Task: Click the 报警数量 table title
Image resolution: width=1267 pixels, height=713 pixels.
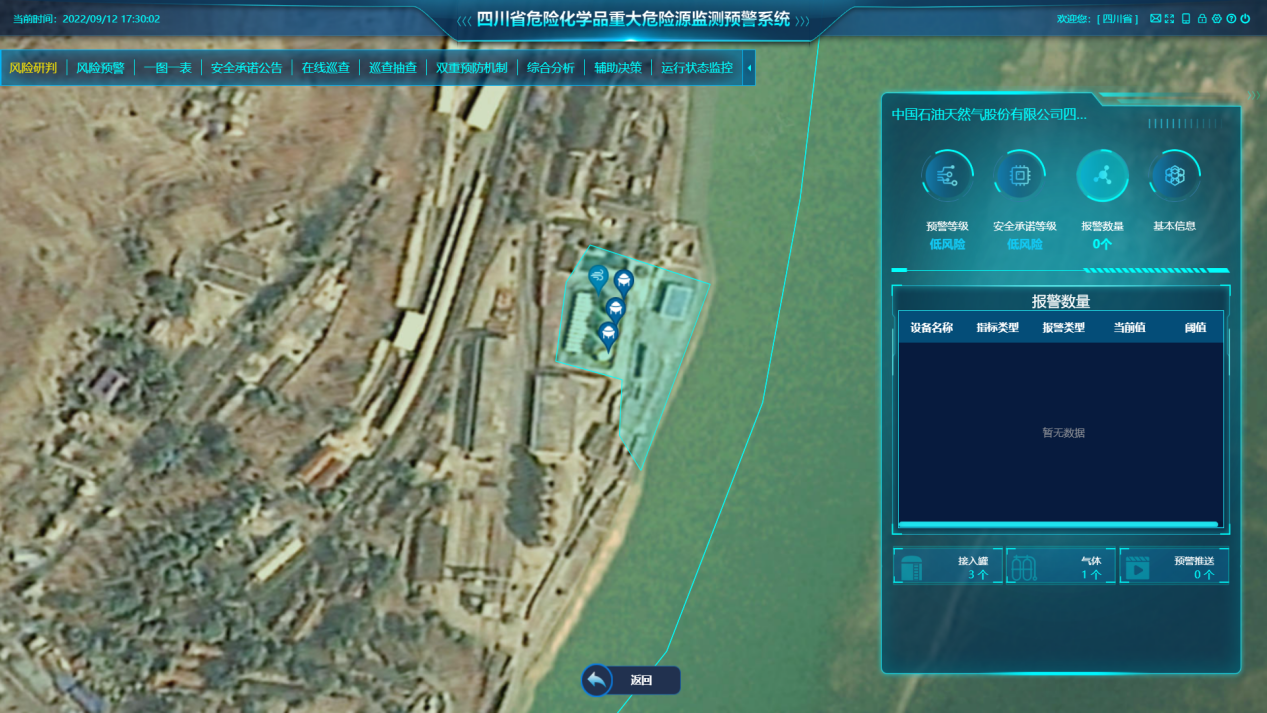Action: click(1061, 301)
